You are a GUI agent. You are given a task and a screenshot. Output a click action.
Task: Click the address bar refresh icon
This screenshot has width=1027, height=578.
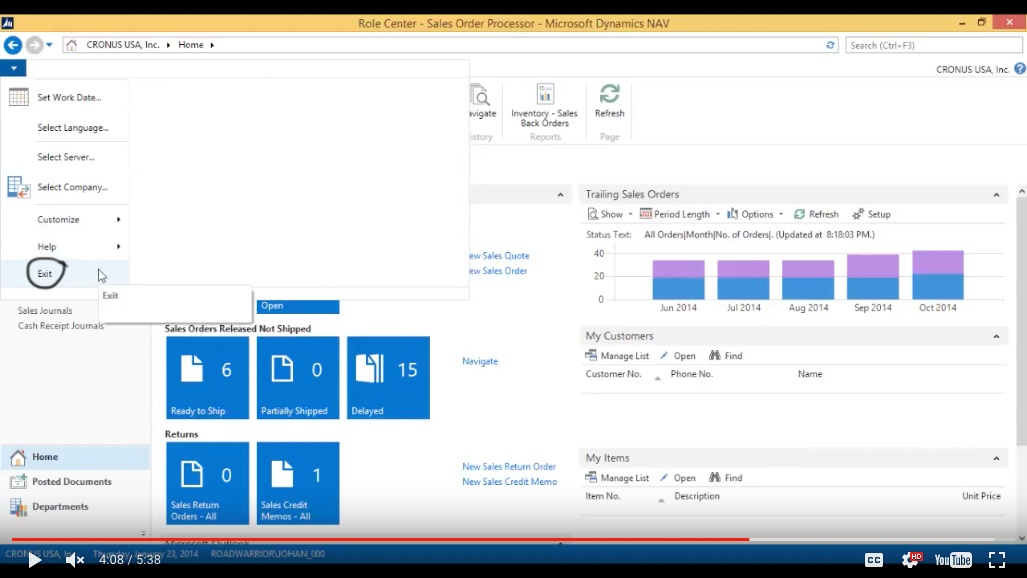[x=830, y=45]
